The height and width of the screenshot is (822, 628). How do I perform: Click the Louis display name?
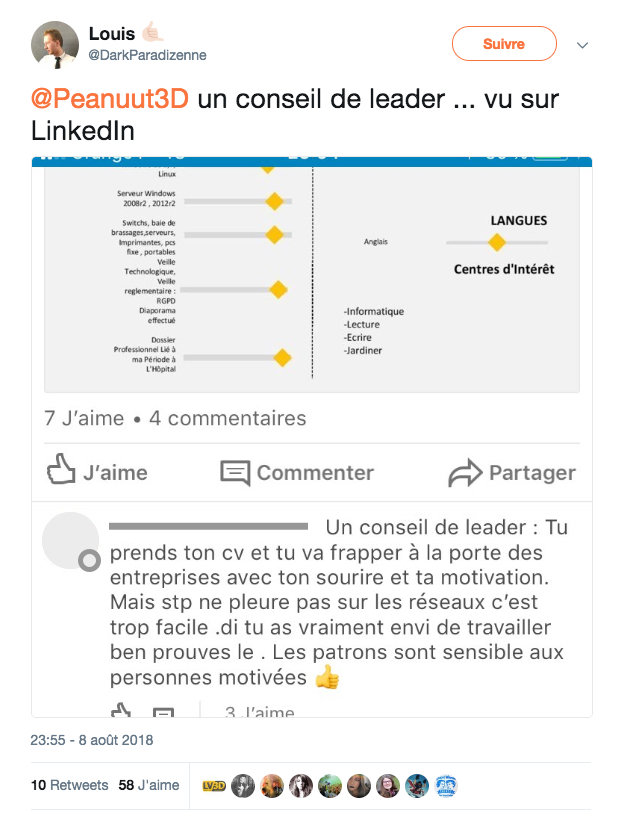tap(112, 35)
